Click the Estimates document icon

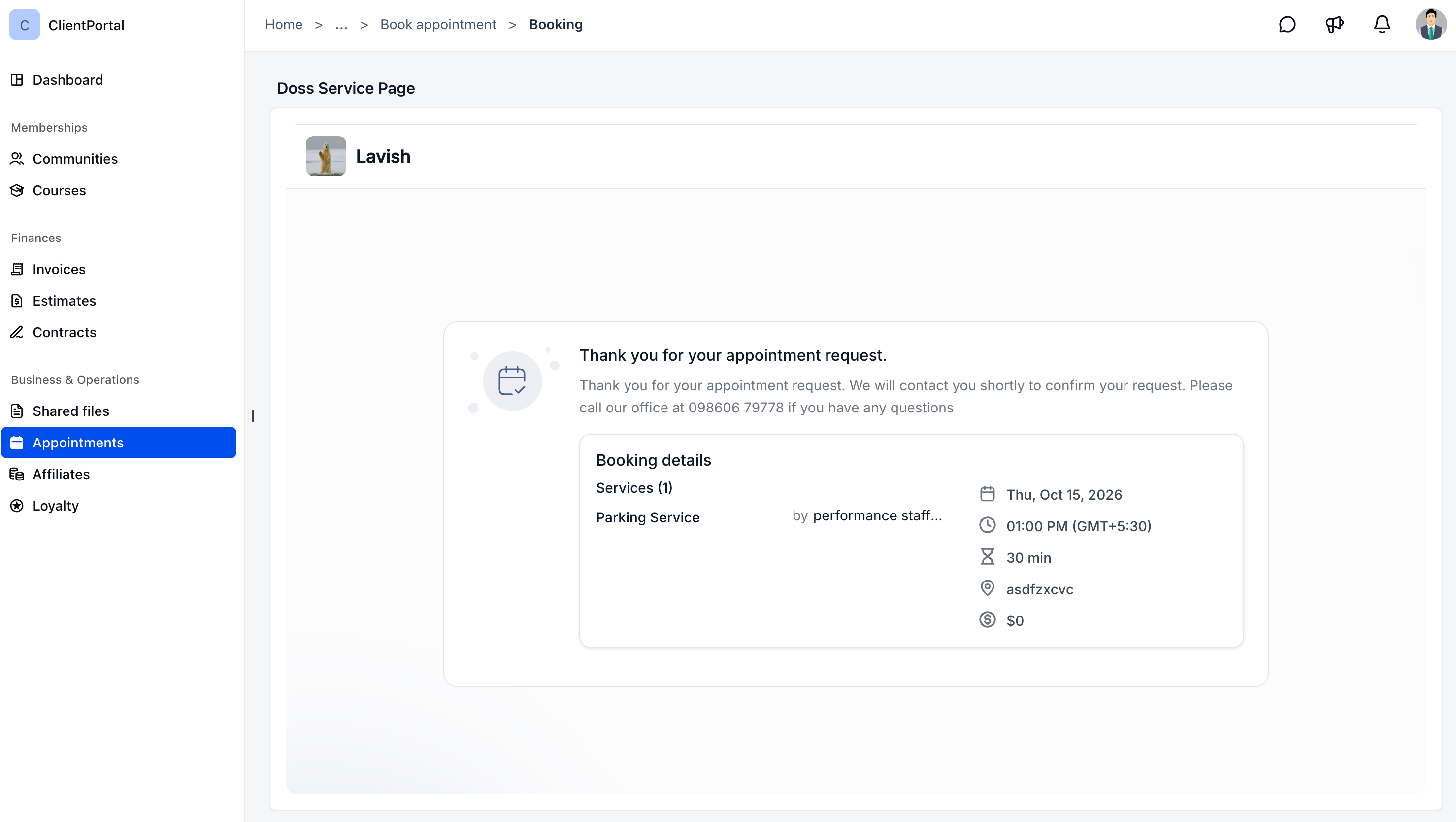17,301
